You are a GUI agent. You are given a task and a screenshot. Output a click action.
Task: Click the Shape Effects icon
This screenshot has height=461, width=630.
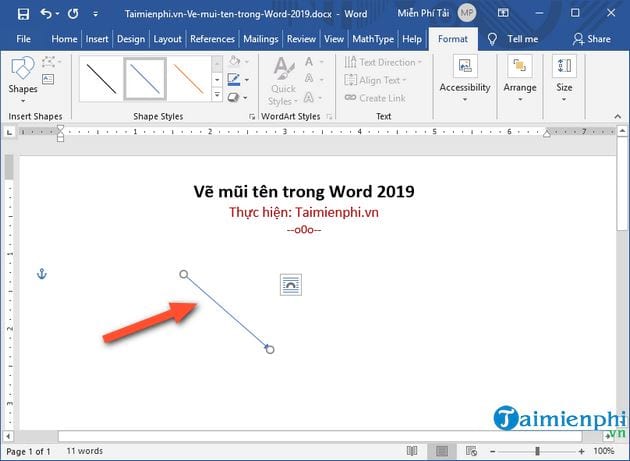[234, 98]
